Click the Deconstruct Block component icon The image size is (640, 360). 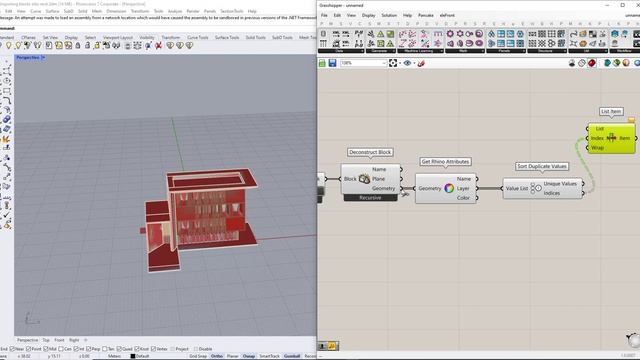(364, 179)
